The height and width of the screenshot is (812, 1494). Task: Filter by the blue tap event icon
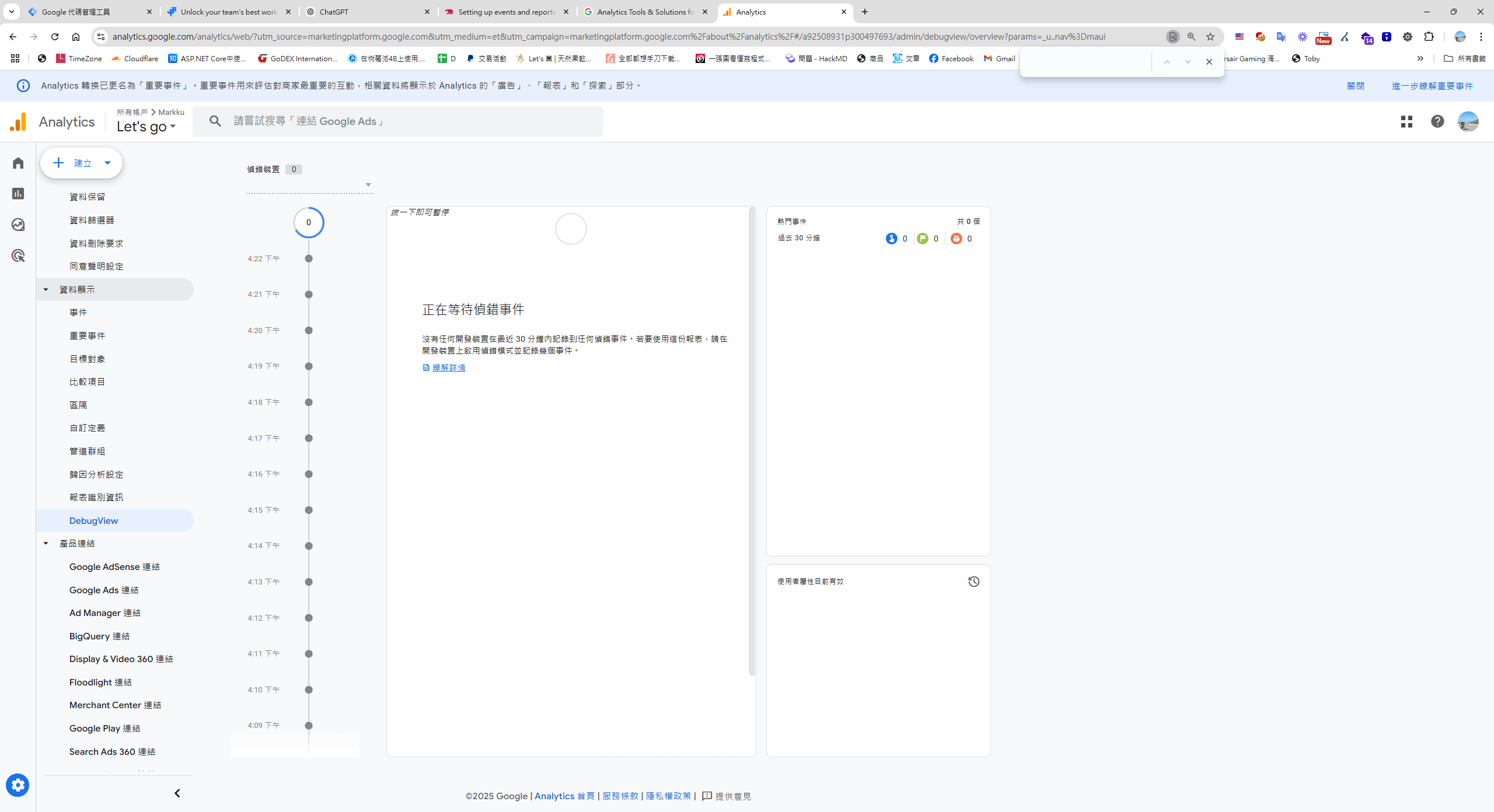891,238
